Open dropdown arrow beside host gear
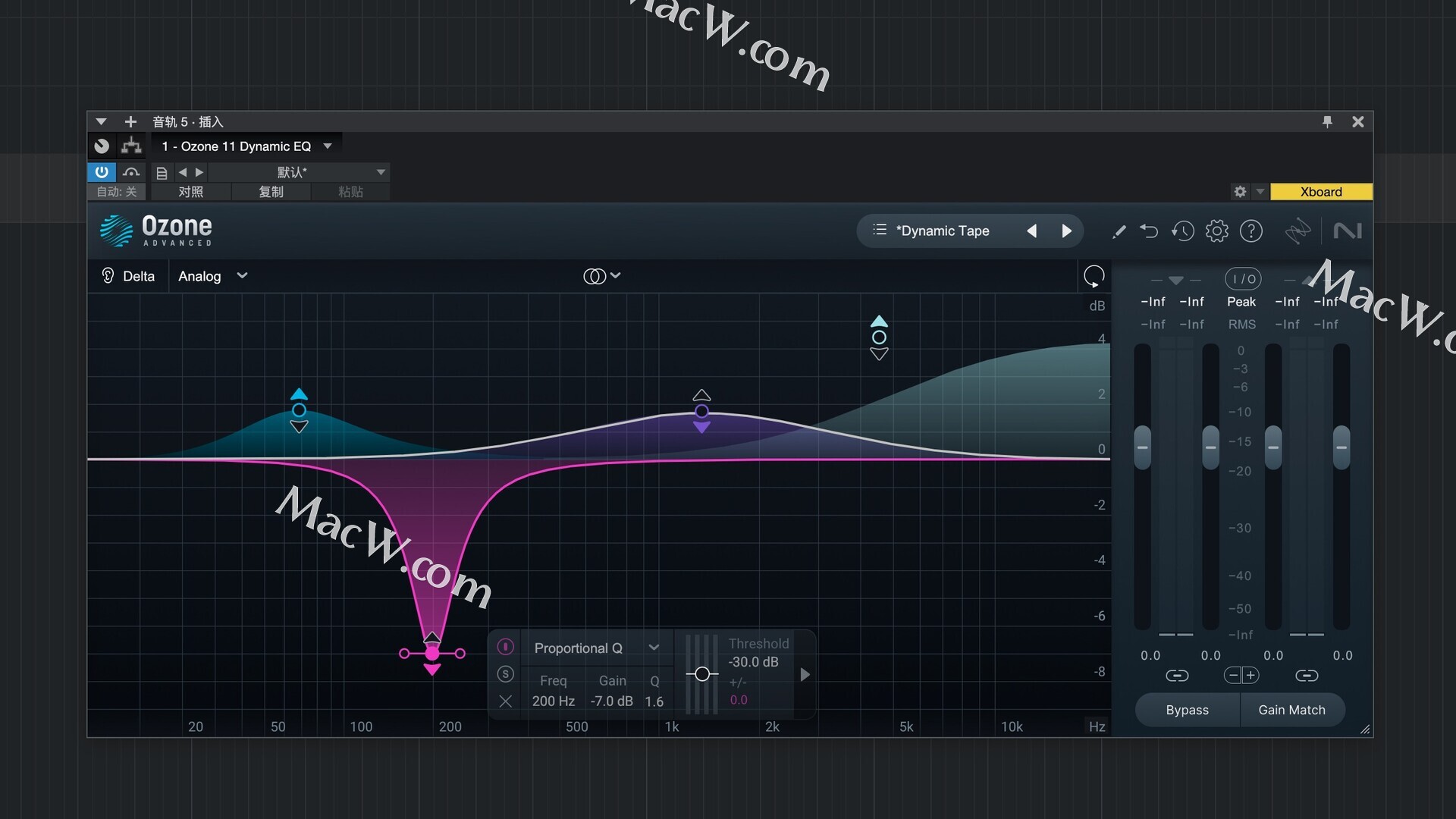Viewport: 1456px width, 819px height. (x=1260, y=192)
